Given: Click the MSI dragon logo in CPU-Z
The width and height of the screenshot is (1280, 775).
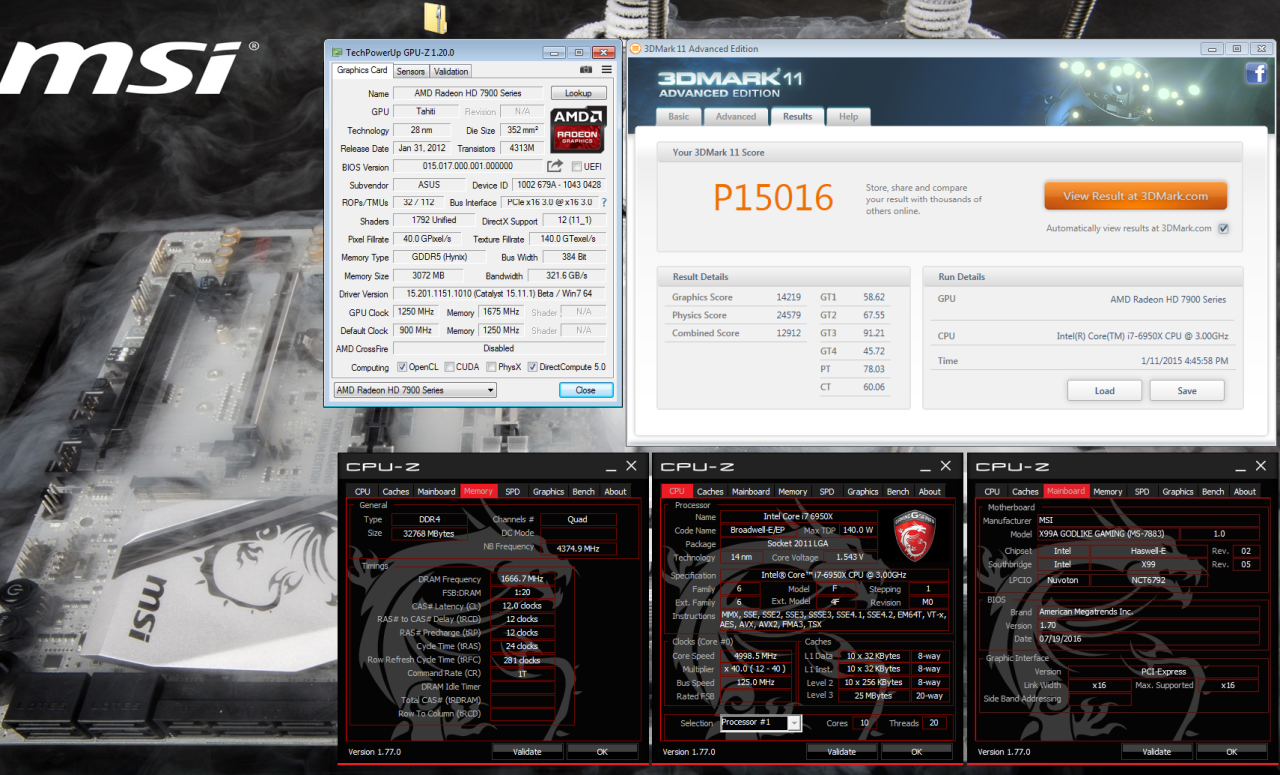Looking at the screenshot, I should pos(913,536).
